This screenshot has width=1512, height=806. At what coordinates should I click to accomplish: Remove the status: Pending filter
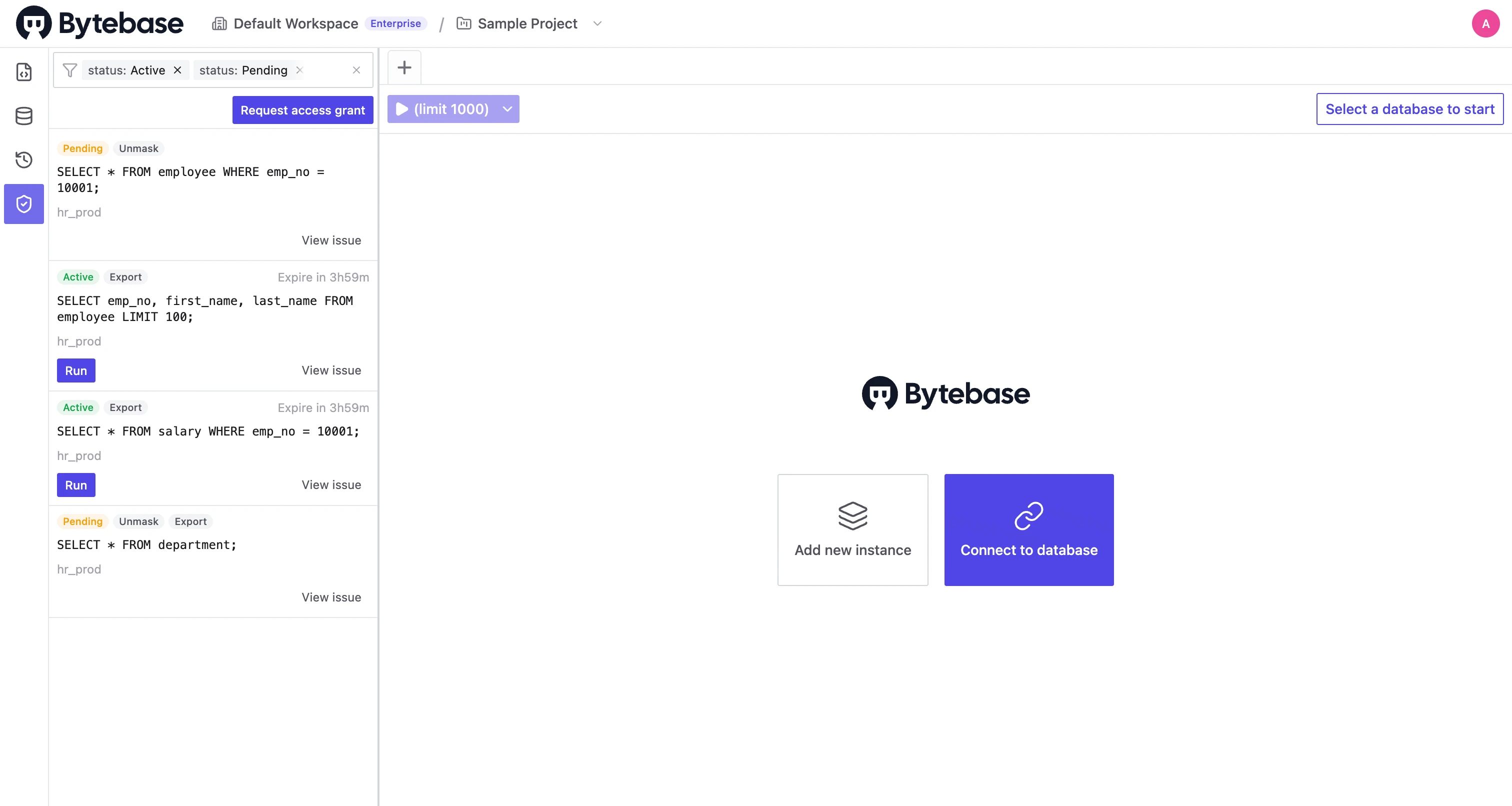[x=299, y=70]
